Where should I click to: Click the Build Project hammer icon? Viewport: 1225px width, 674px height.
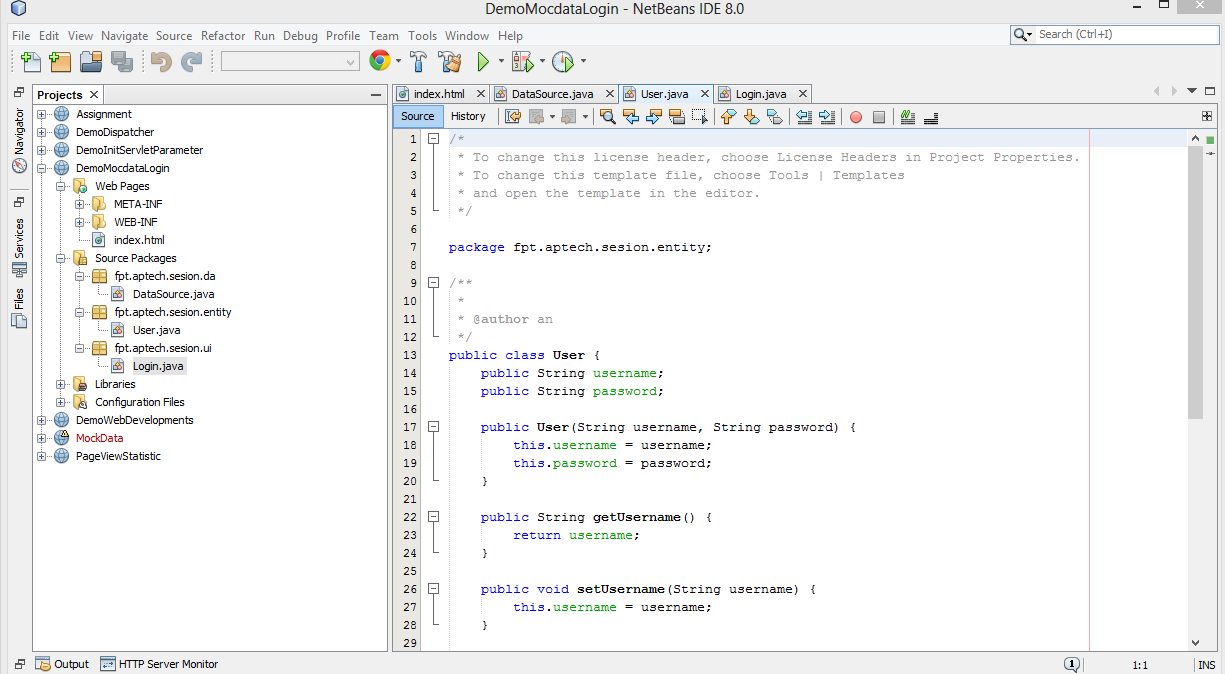pos(418,62)
